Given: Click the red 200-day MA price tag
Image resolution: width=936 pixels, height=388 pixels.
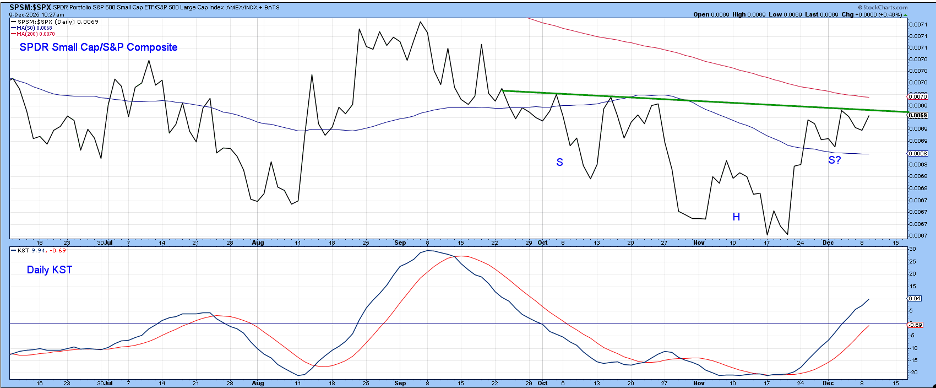Looking at the screenshot, I should [x=916, y=96].
